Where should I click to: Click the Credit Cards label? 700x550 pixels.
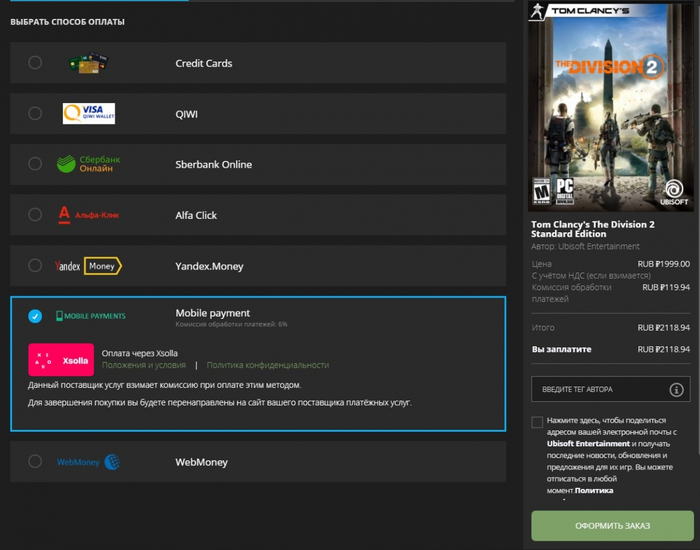[x=204, y=63]
